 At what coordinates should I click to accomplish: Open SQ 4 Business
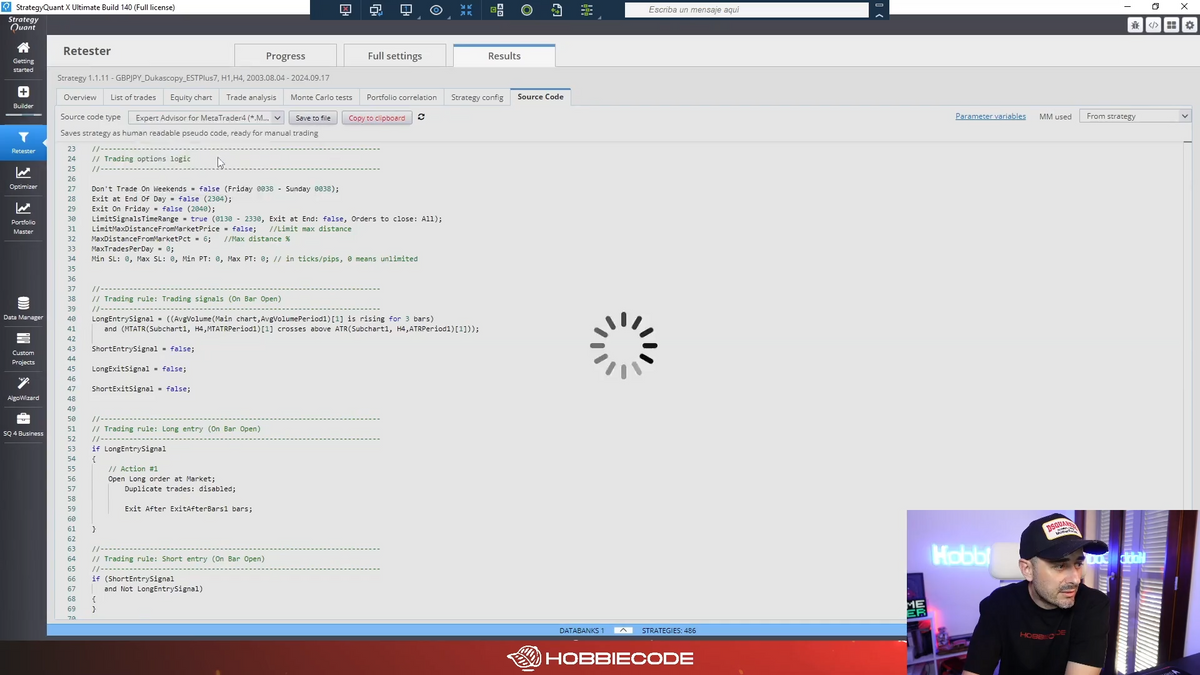click(x=23, y=425)
